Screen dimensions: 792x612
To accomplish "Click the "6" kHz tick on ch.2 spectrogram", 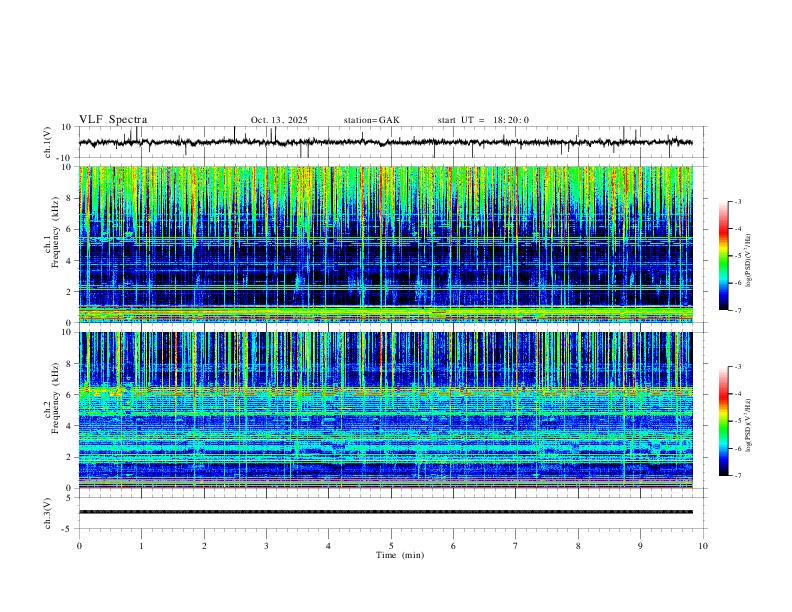I will (x=71, y=395).
